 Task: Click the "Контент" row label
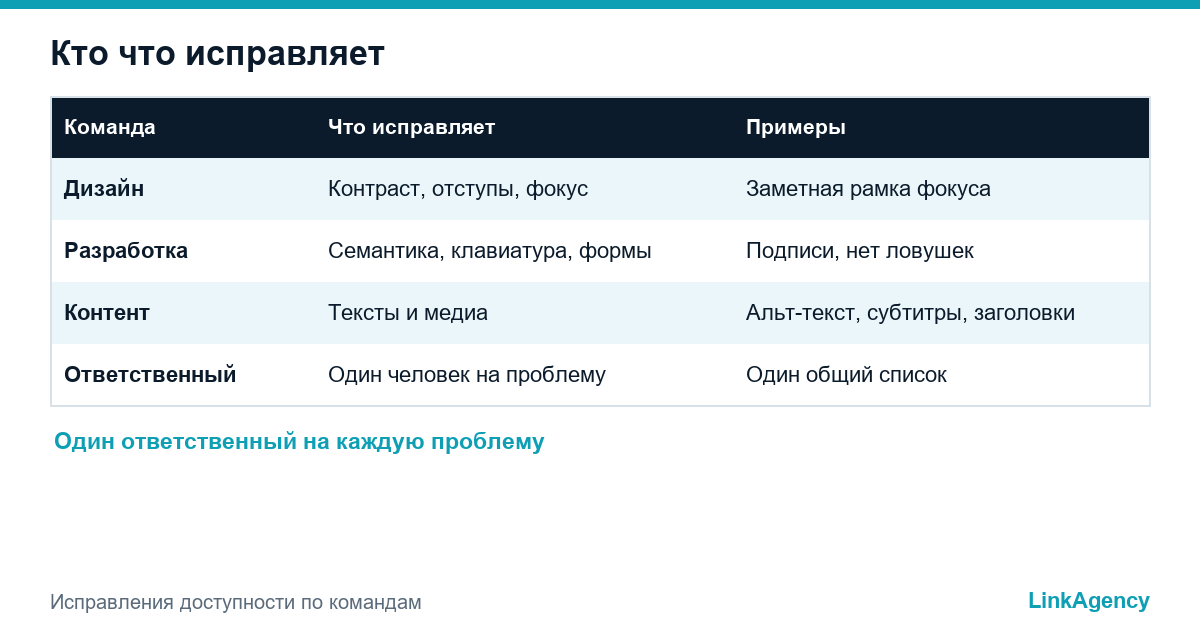coord(107,313)
